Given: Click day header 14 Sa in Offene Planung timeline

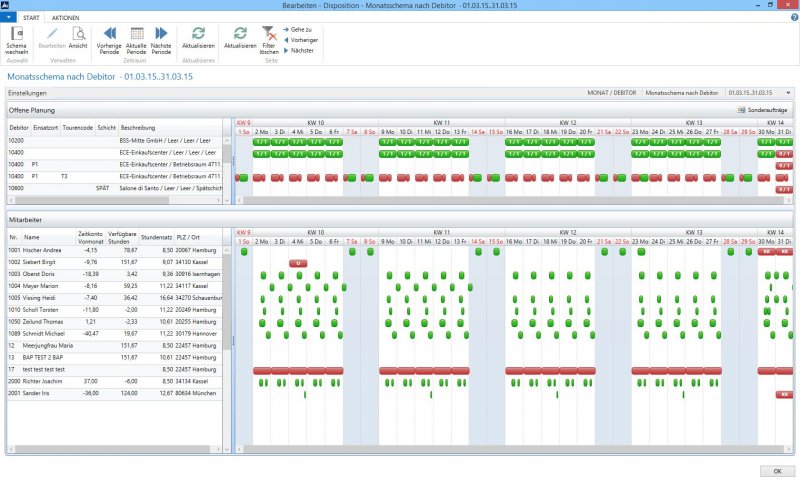Looking at the screenshot, I should (x=478, y=132).
